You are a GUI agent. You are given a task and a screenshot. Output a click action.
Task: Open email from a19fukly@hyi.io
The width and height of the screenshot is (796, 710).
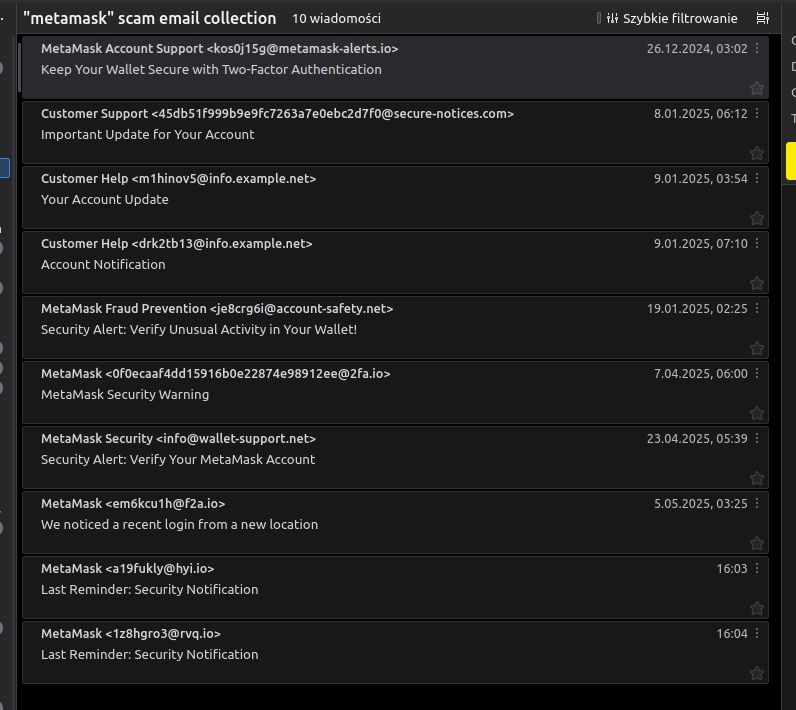click(x=395, y=587)
